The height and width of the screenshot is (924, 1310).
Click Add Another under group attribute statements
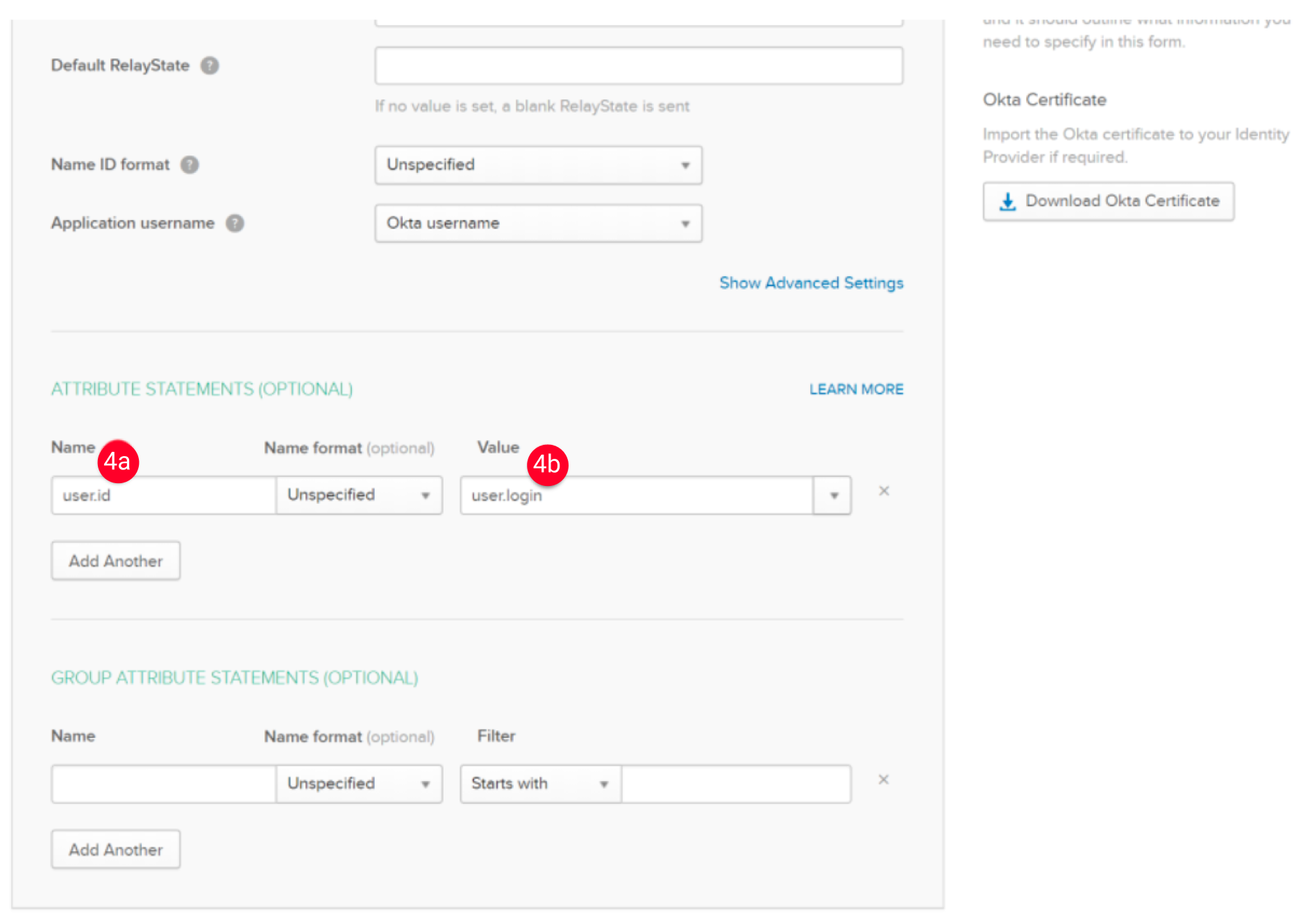[x=115, y=849]
